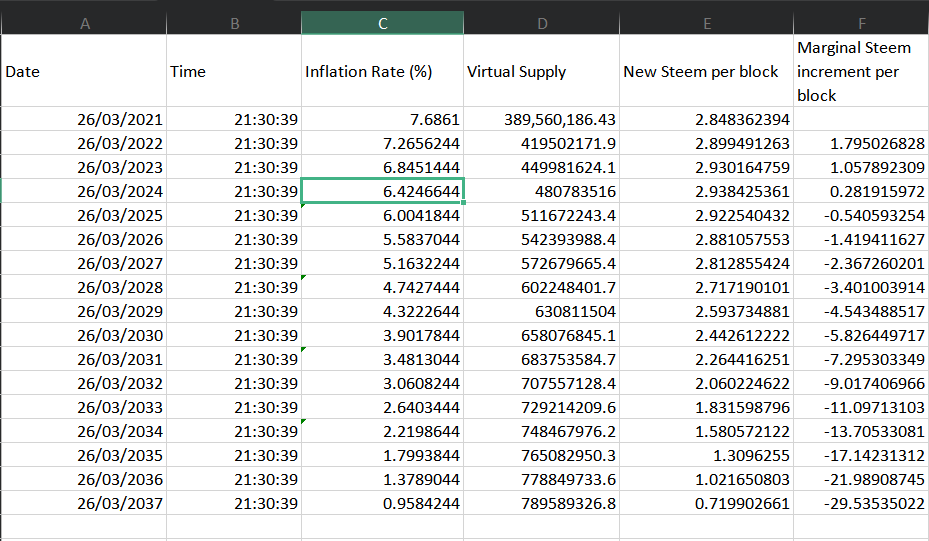This screenshot has width=929, height=541.
Task: Select New Steem cell 1.831598796
Action: coord(706,407)
